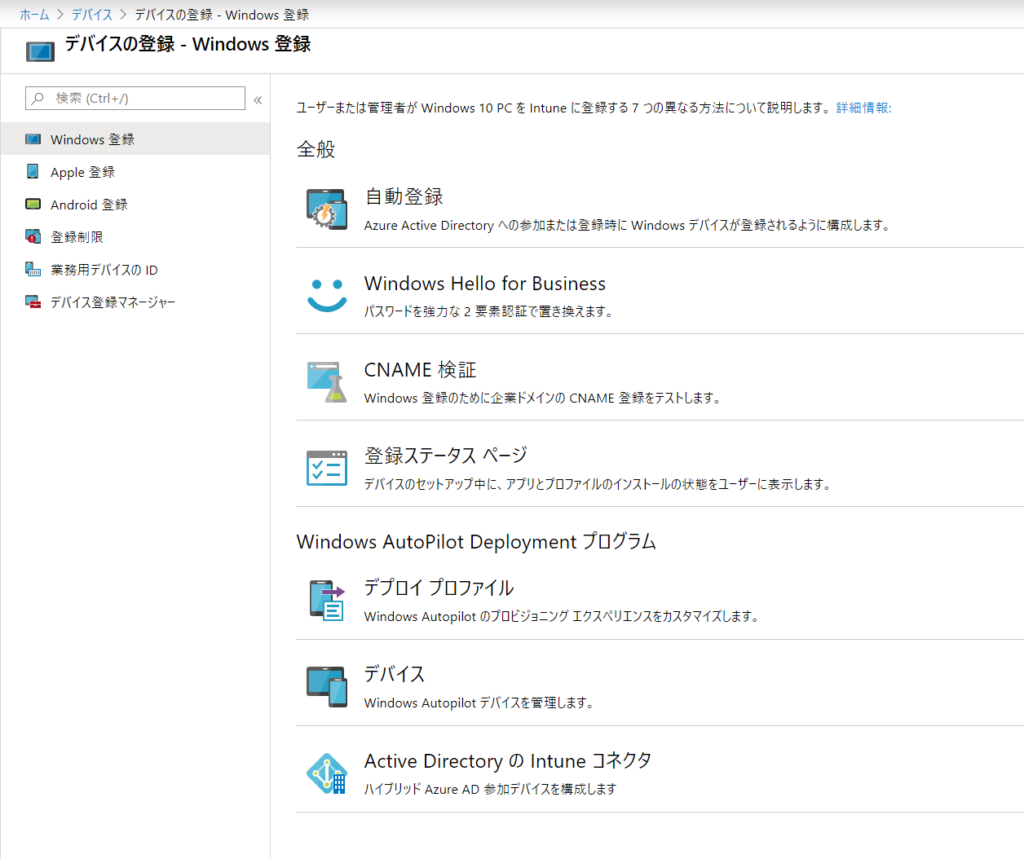Click the Autopilot デバイス devices icon
This screenshot has height=859, width=1024.
327,687
